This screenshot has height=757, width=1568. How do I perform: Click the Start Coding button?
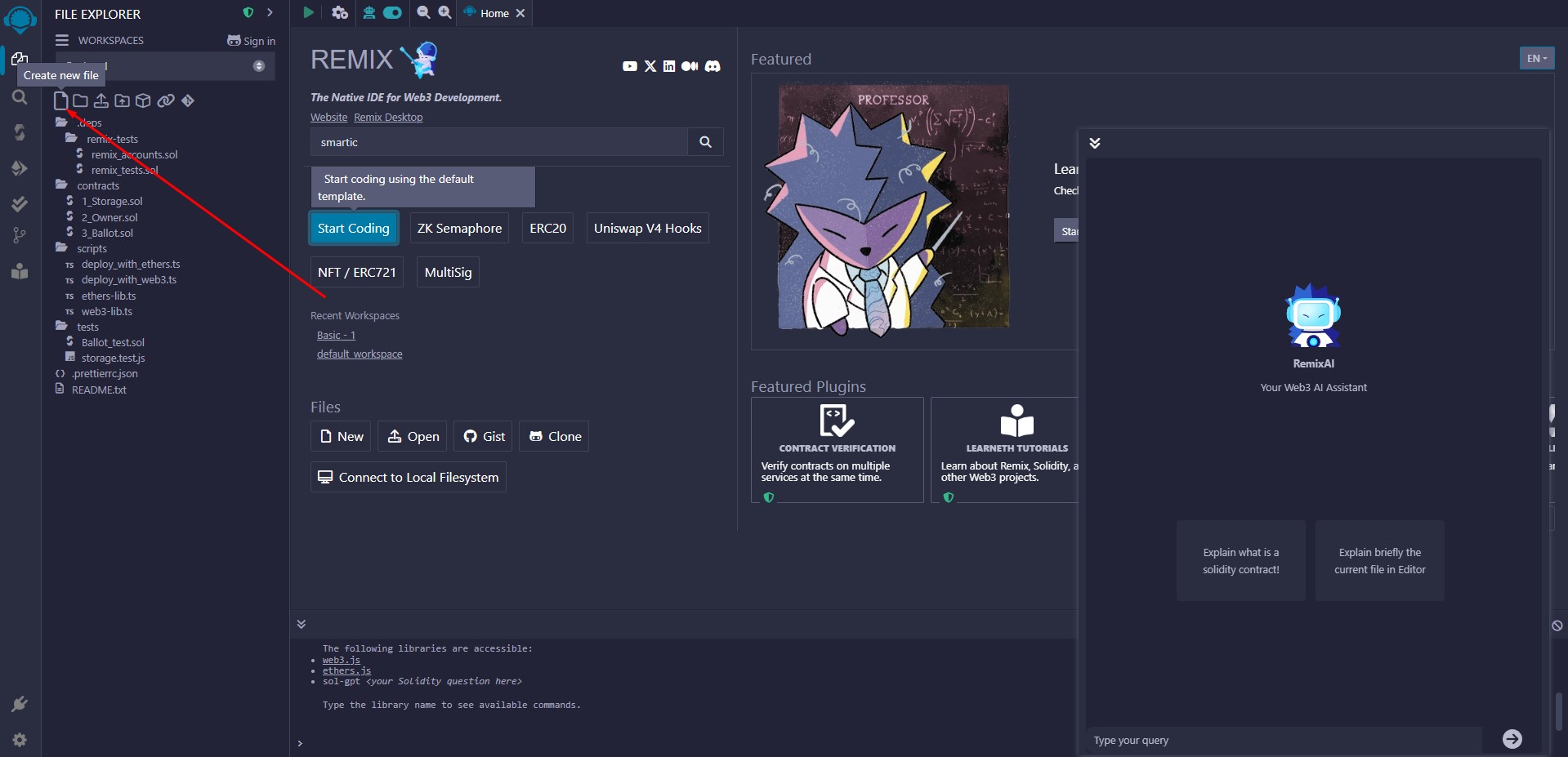click(x=353, y=229)
